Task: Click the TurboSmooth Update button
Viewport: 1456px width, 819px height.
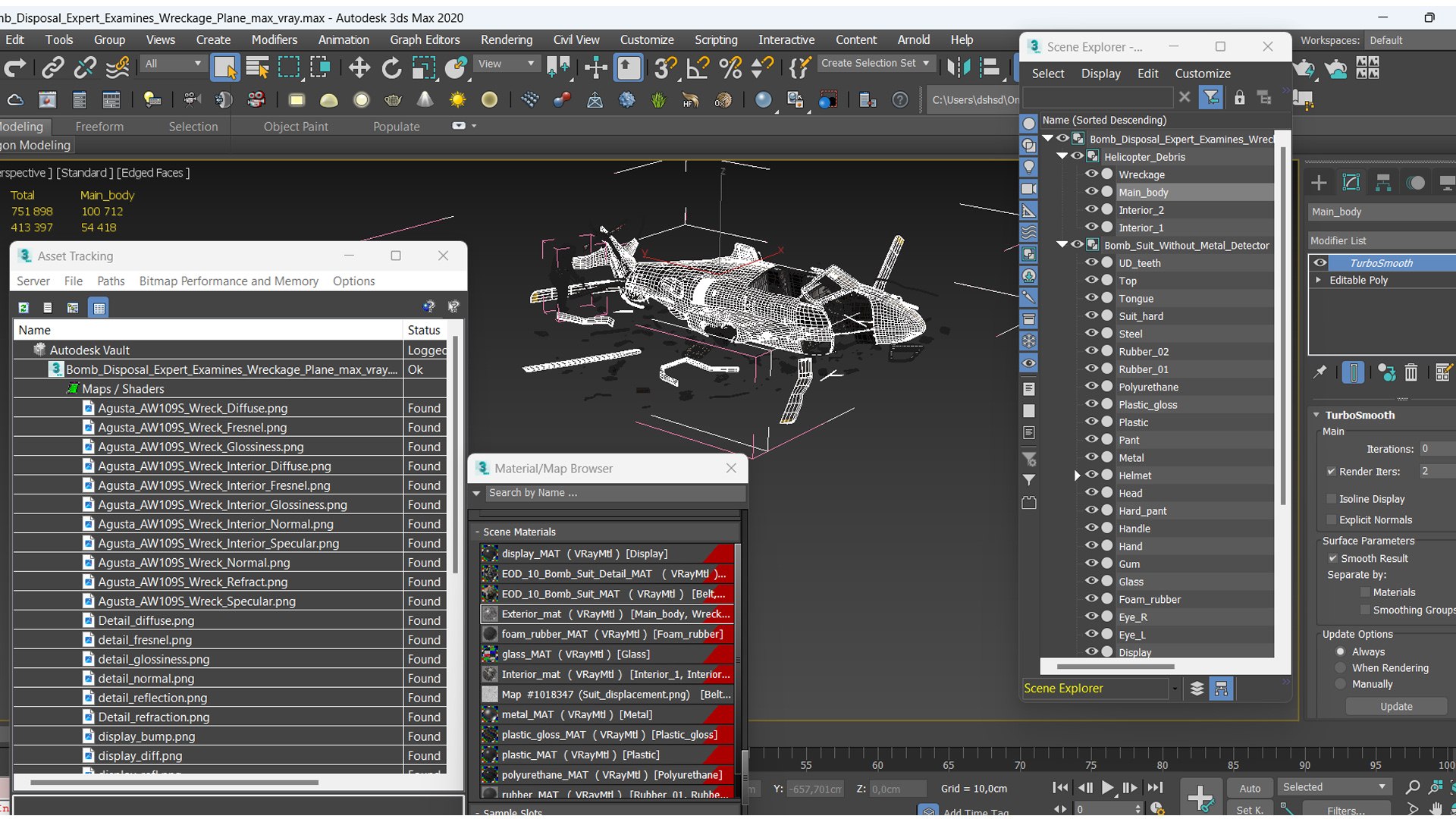Action: pos(1396,706)
